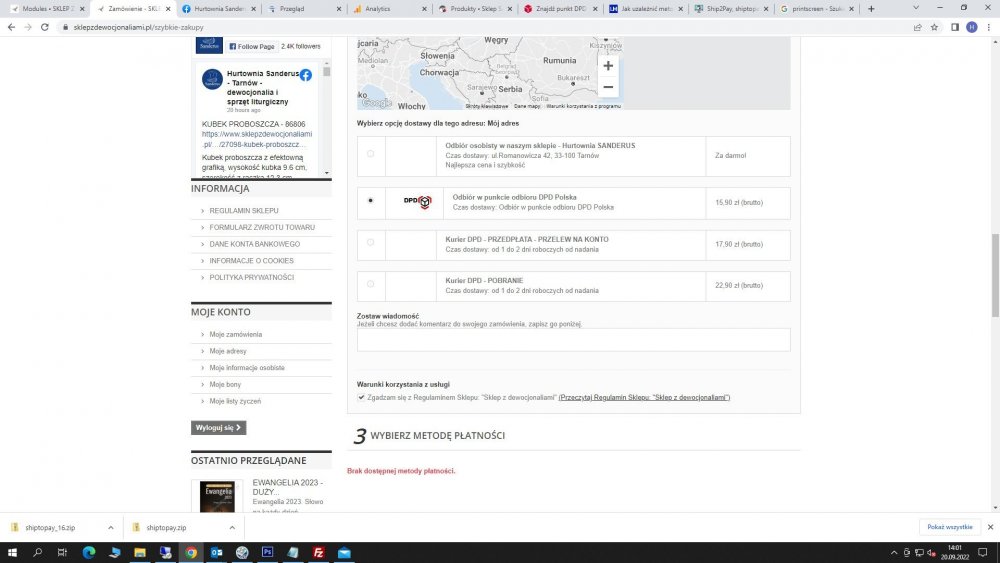Open Windows taskbar search
Viewport: 1000px width, 563px height.
tap(38, 552)
